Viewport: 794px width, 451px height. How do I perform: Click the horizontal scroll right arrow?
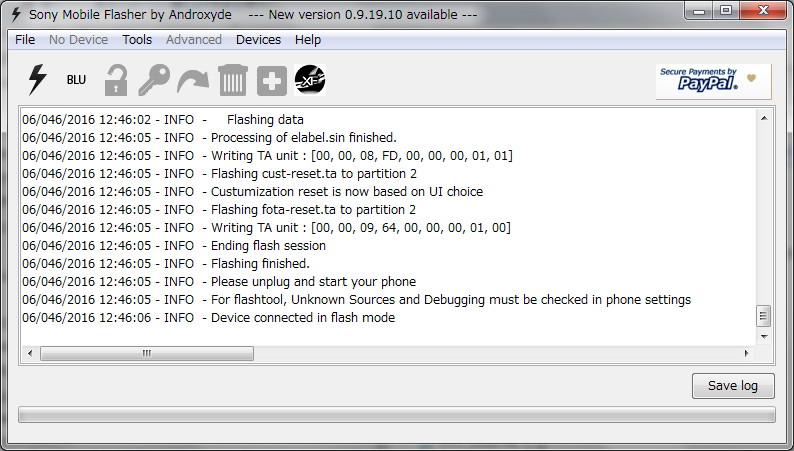tap(747, 353)
